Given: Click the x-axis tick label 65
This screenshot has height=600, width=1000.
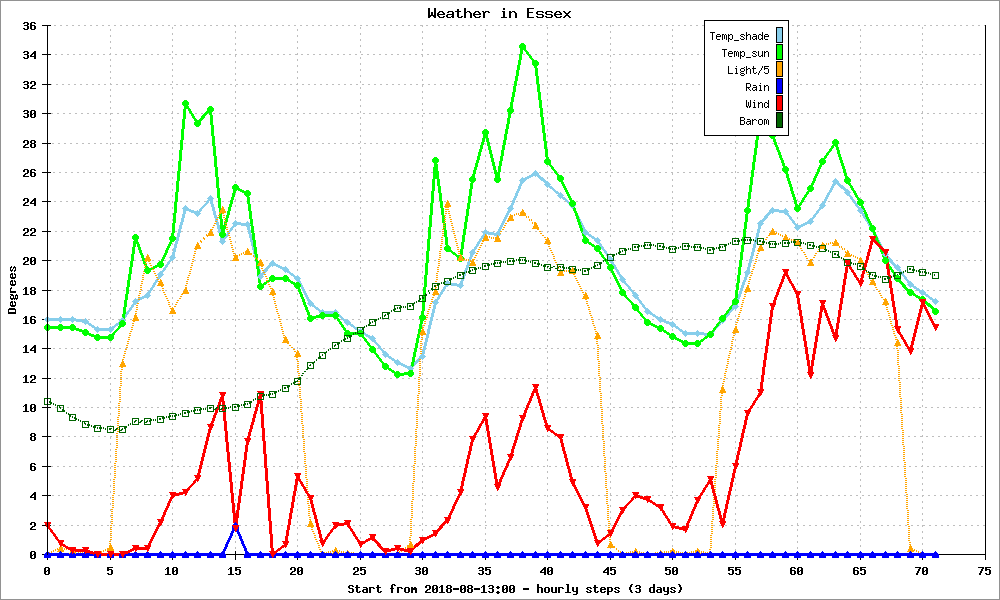Looking at the screenshot, I should point(860,571).
